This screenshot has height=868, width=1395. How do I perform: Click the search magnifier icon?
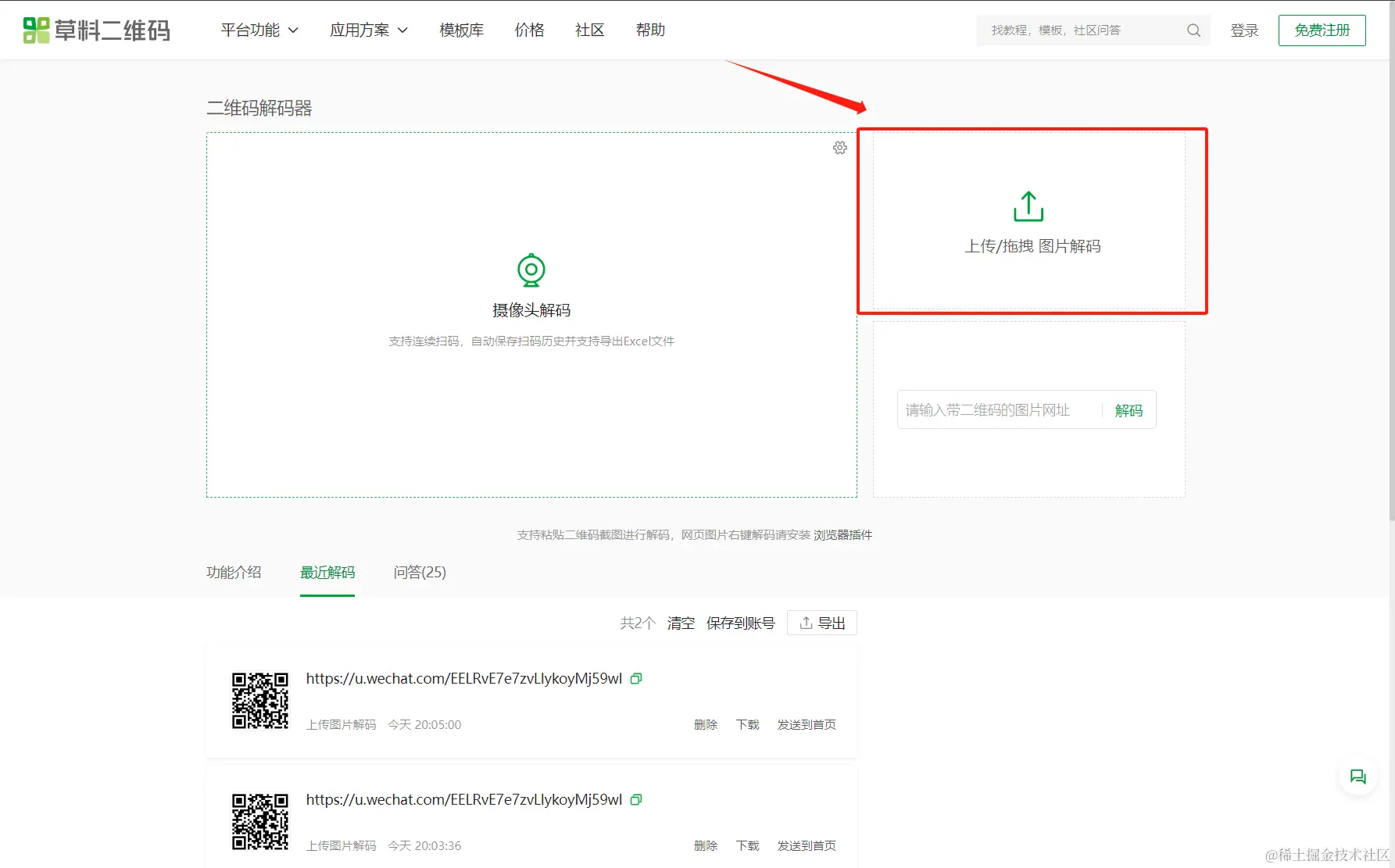click(1193, 30)
